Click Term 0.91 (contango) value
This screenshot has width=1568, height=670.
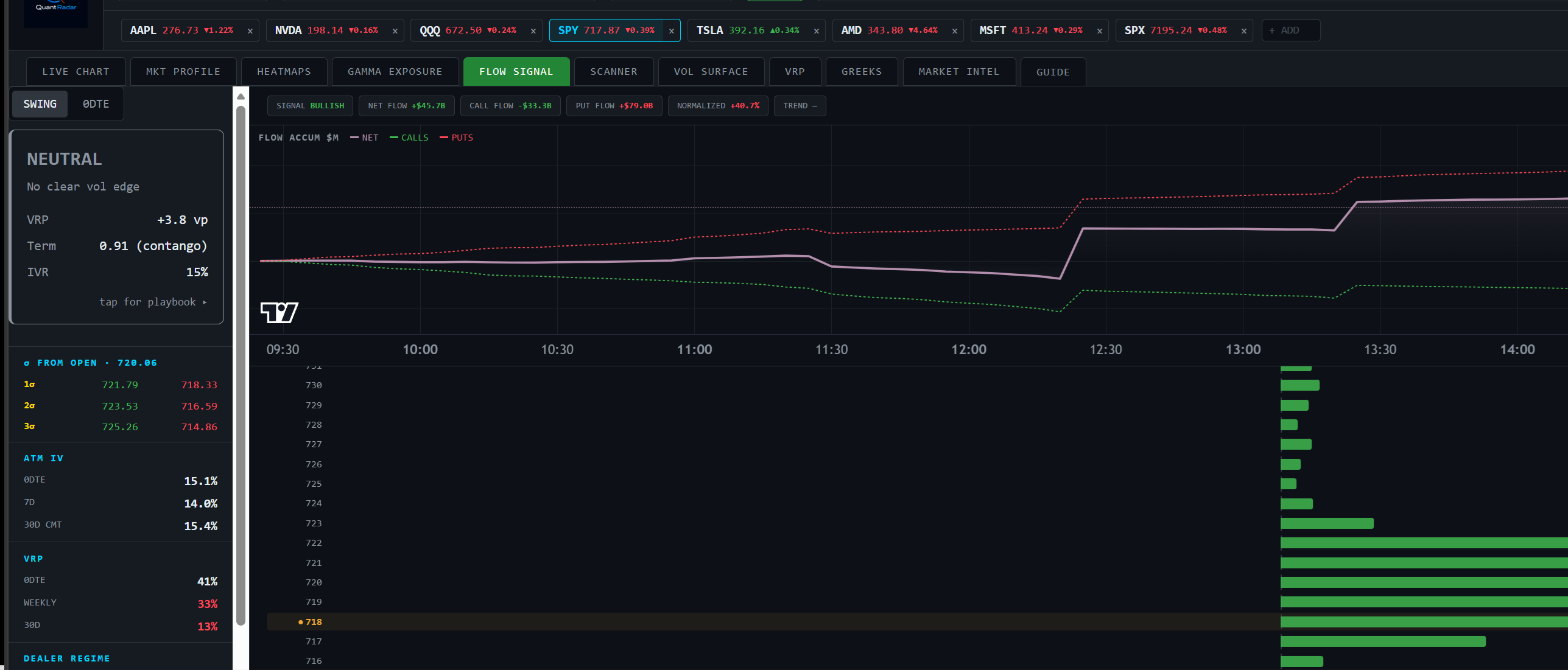(x=153, y=246)
